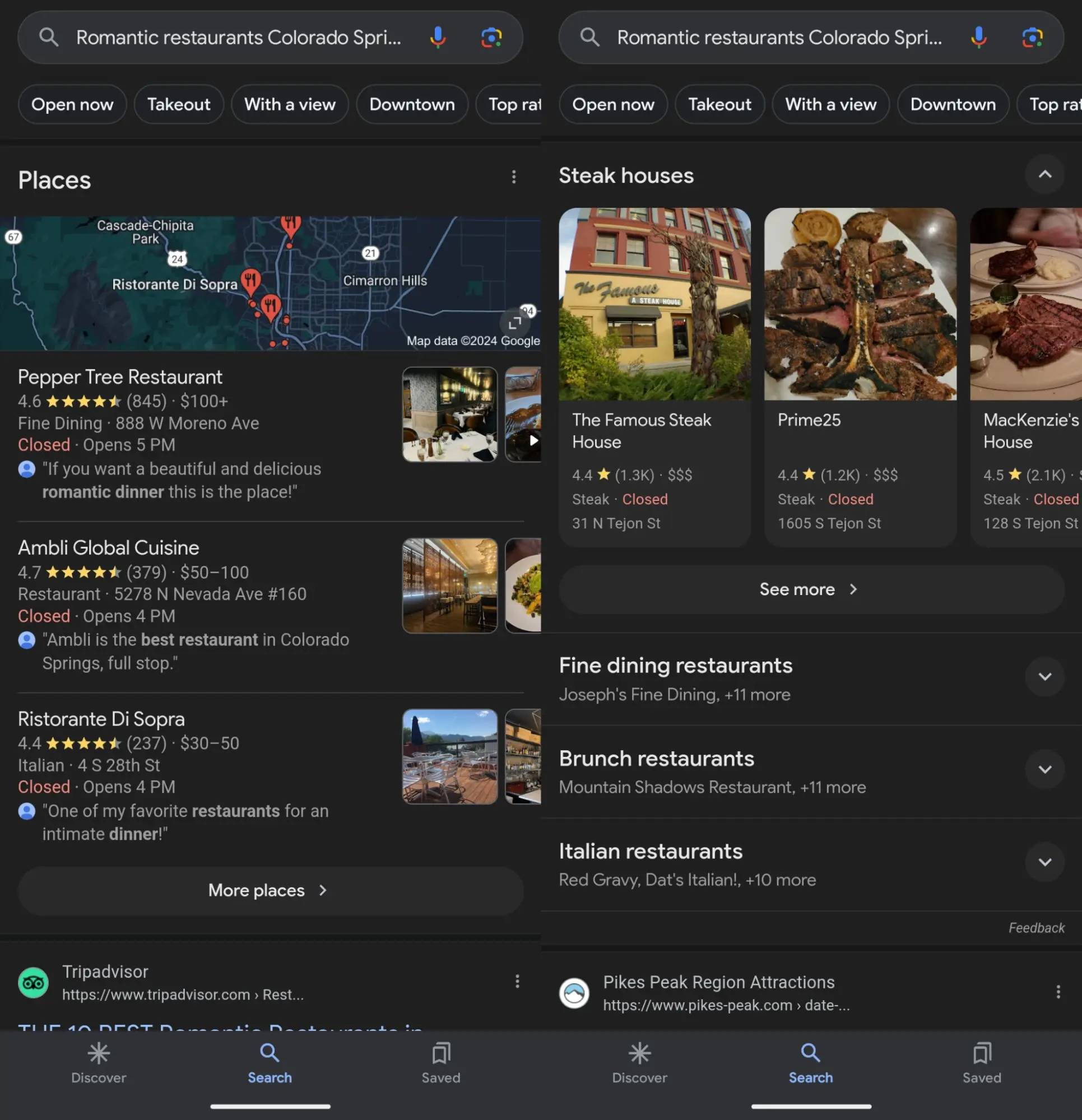Enable the Downtown filter chip on left
This screenshot has width=1082, height=1120.
411,105
